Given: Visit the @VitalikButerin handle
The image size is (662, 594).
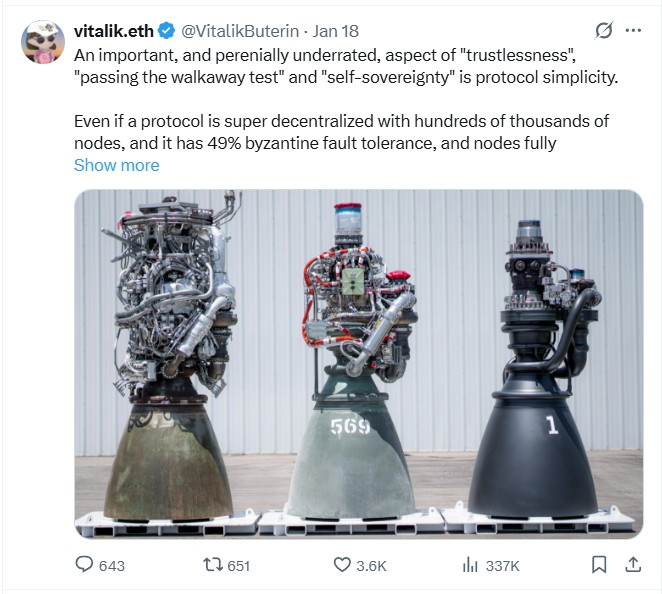Looking at the screenshot, I should coord(240,31).
